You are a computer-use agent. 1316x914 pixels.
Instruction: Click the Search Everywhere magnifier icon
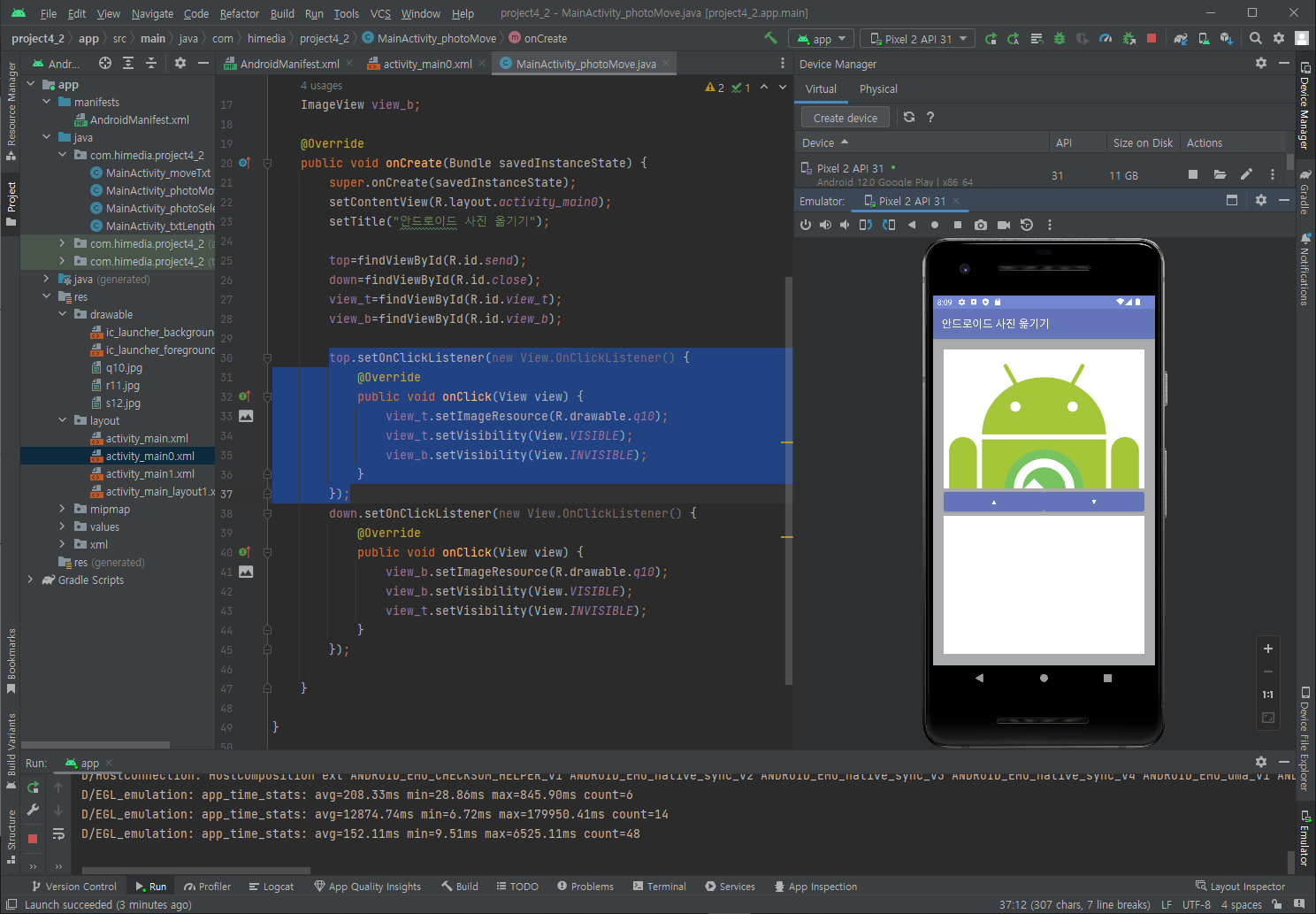tap(1256, 38)
